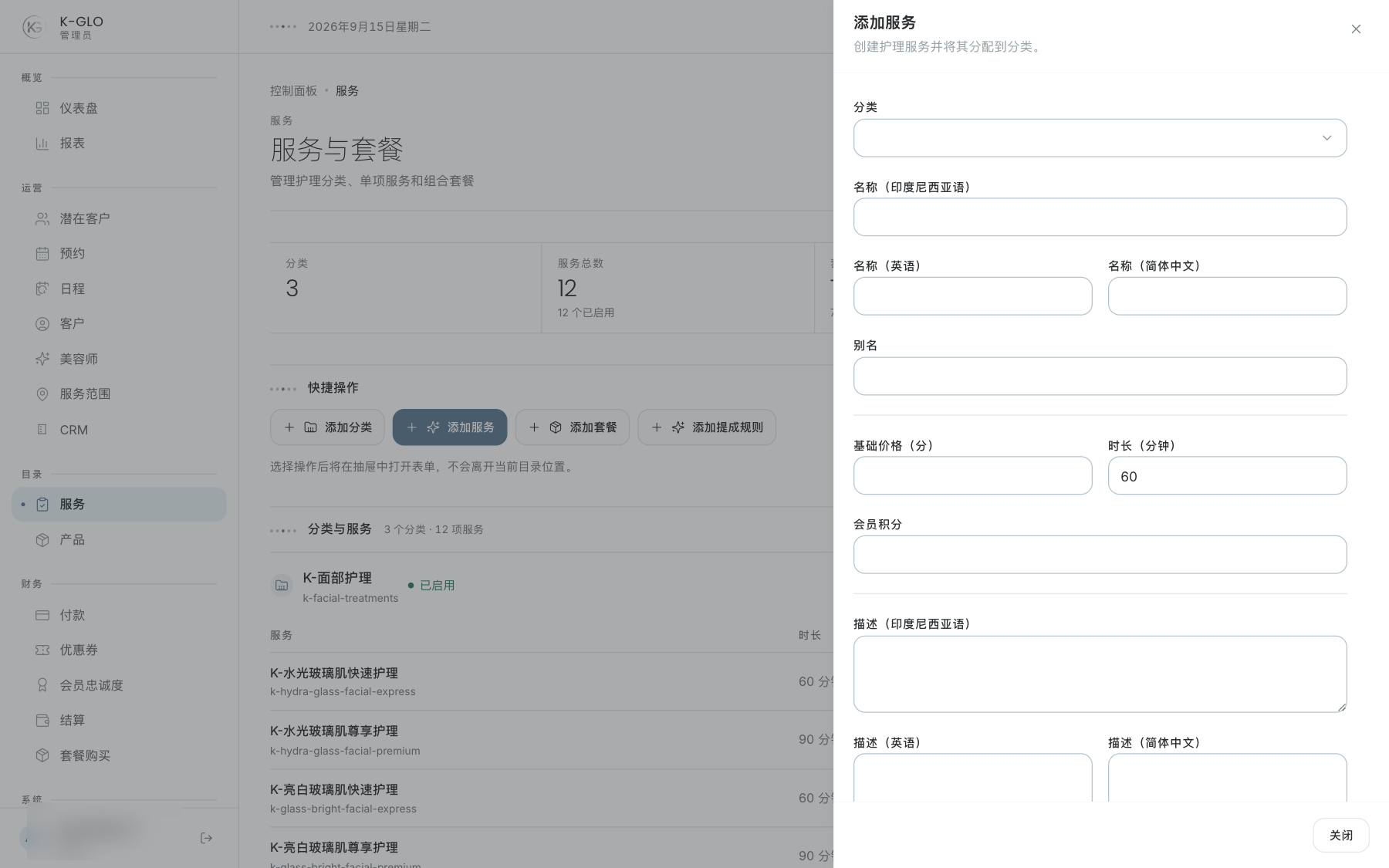Focus 基础价格（分） input field

[x=972, y=476]
